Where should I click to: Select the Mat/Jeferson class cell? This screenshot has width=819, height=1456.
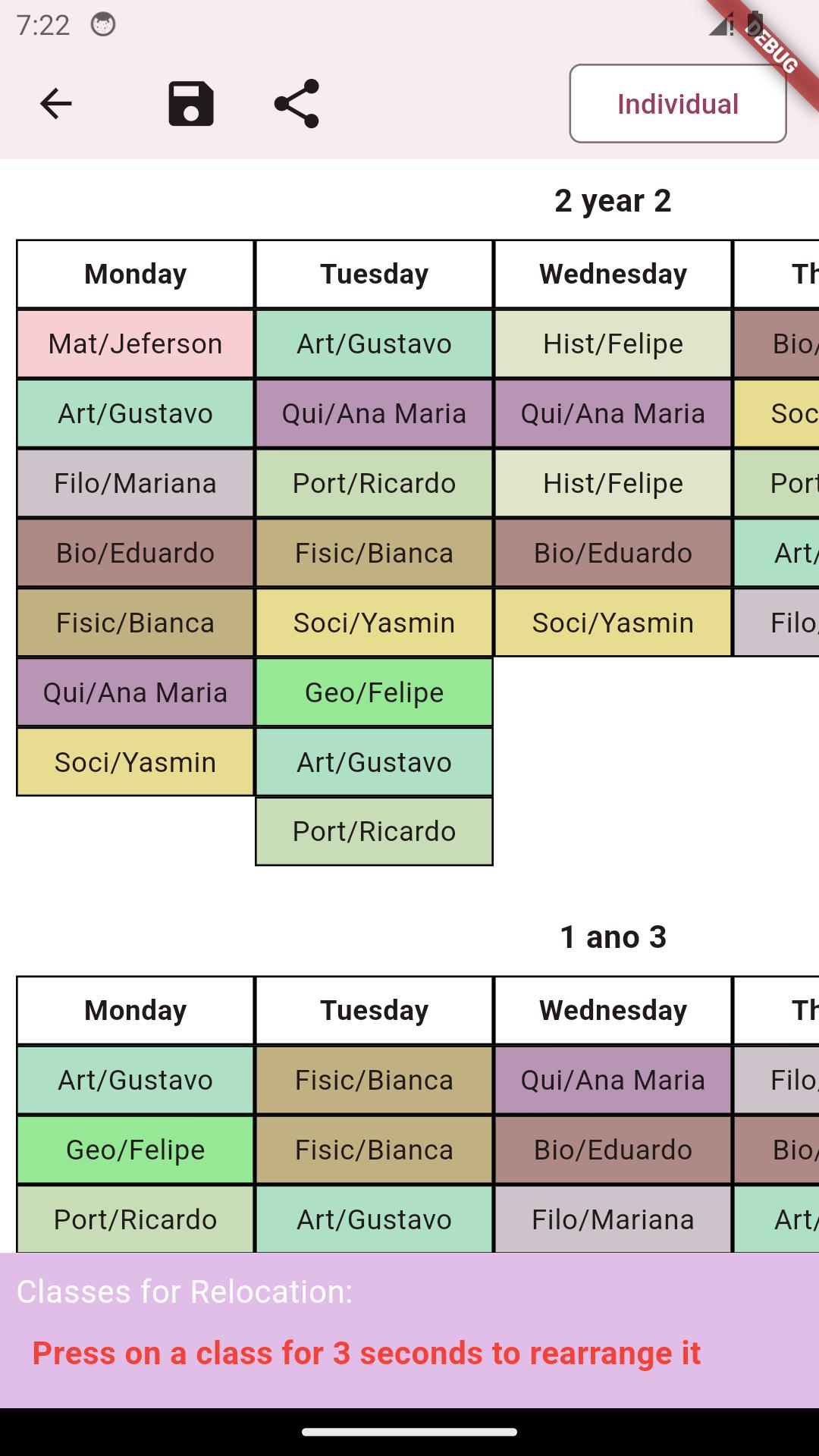pyautogui.click(x=135, y=344)
